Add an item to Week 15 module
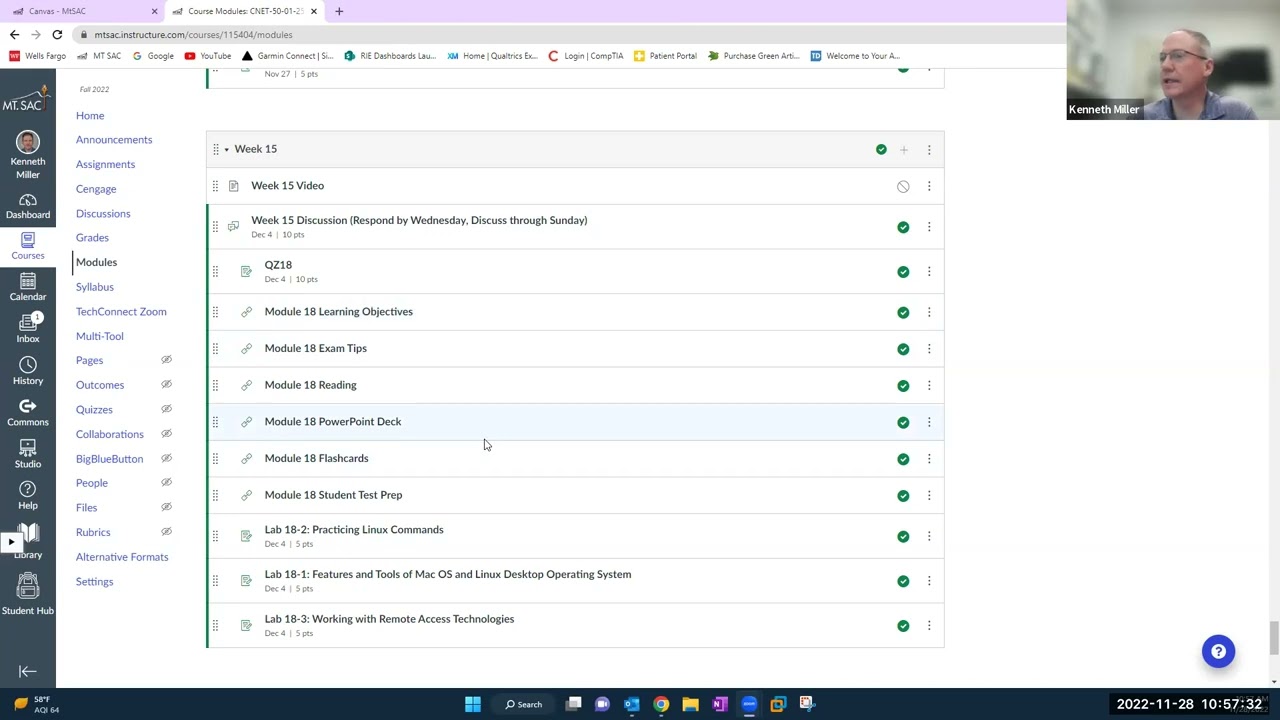The width and height of the screenshot is (1280, 720). [x=903, y=150]
